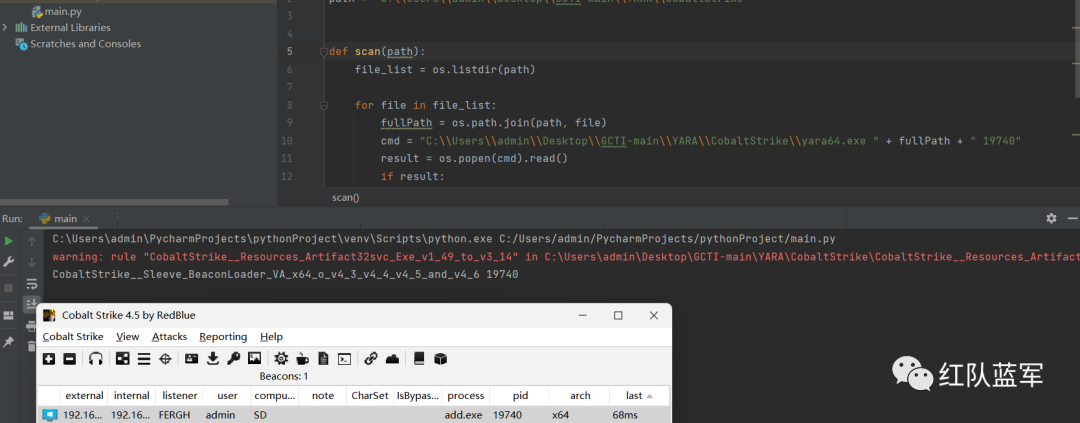This screenshot has width=1080, height=423.
Task: Switch to session table view icon
Action: pos(143,358)
